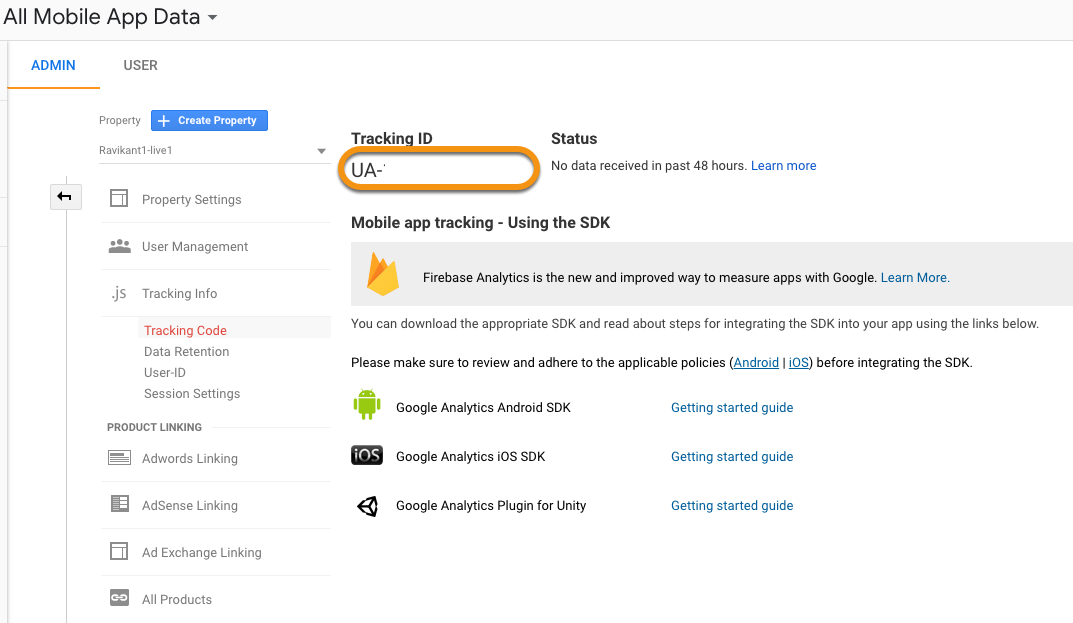Go to AdSense Linking
The width and height of the screenshot is (1073, 623).
click(x=190, y=506)
